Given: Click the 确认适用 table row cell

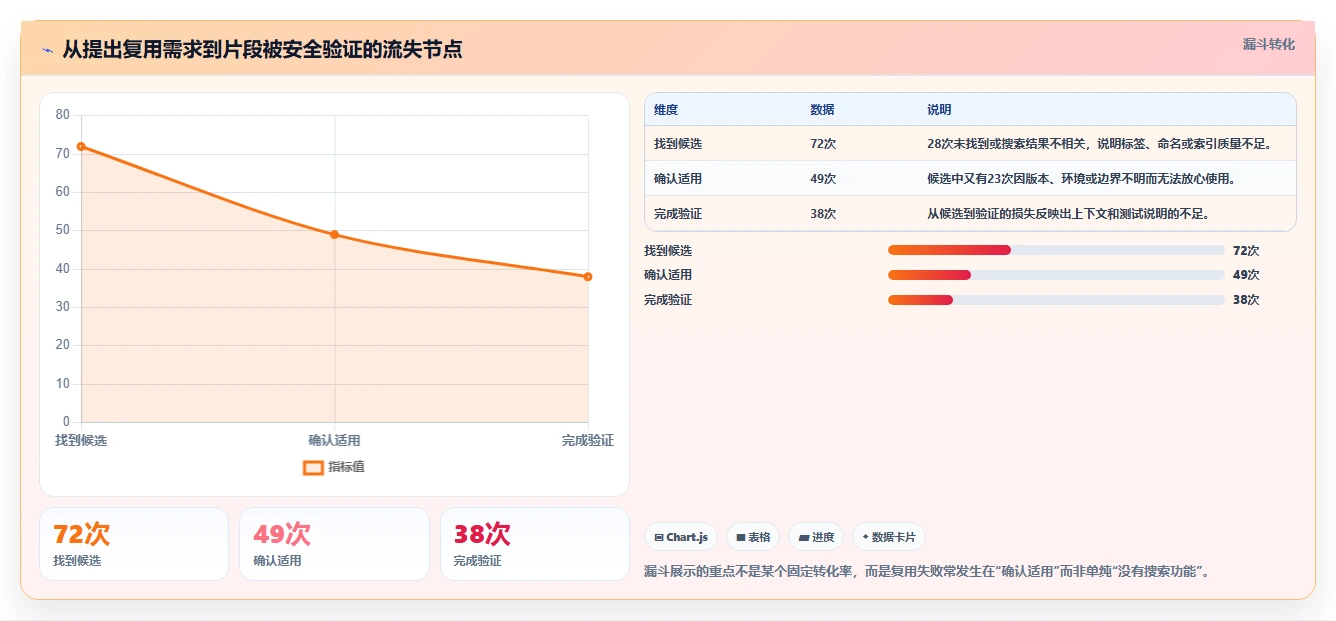Looking at the screenshot, I should tap(678, 179).
